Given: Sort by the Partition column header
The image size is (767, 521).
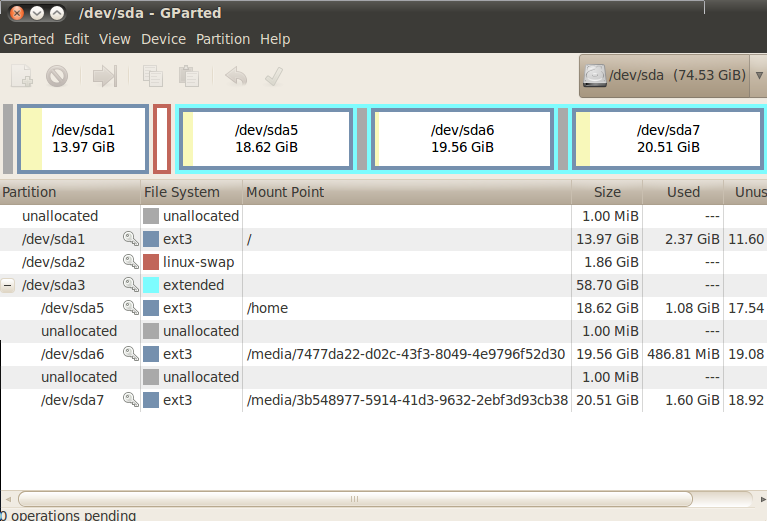Looking at the screenshot, I should point(70,192).
